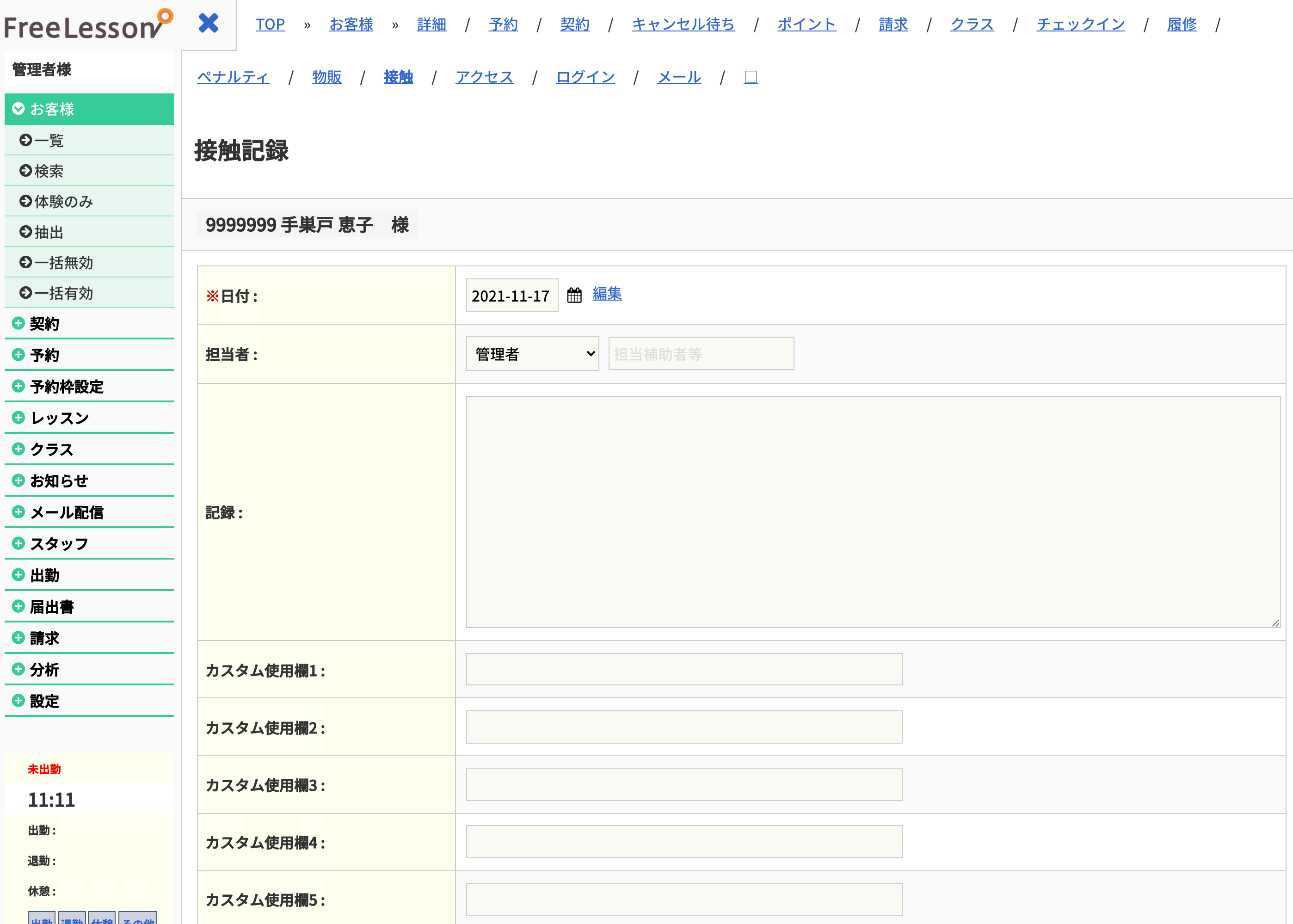The width and height of the screenshot is (1293, 924).
Task: Focus the カスタム使用欄5 input field
Action: click(x=684, y=899)
